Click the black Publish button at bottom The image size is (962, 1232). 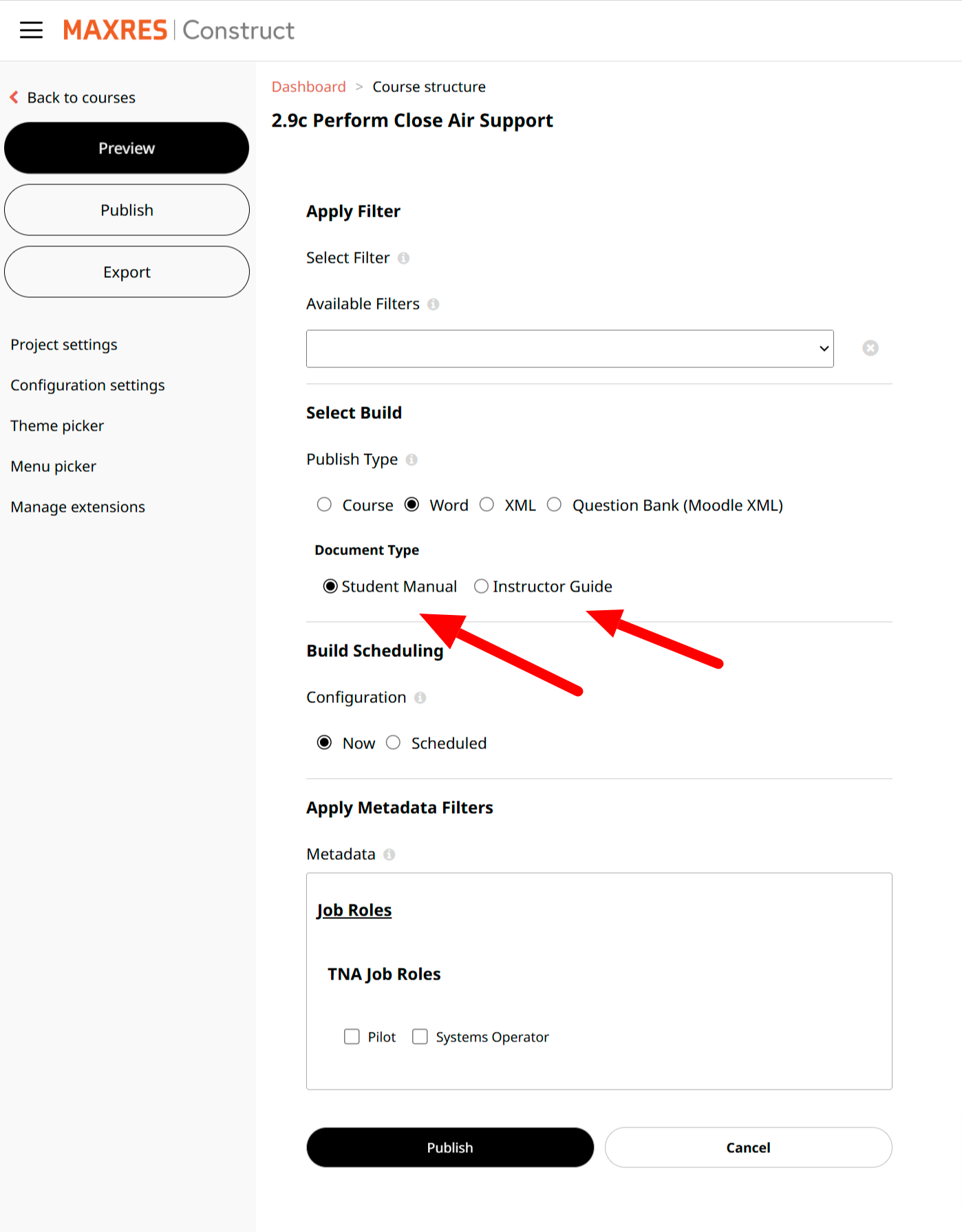click(x=449, y=1147)
